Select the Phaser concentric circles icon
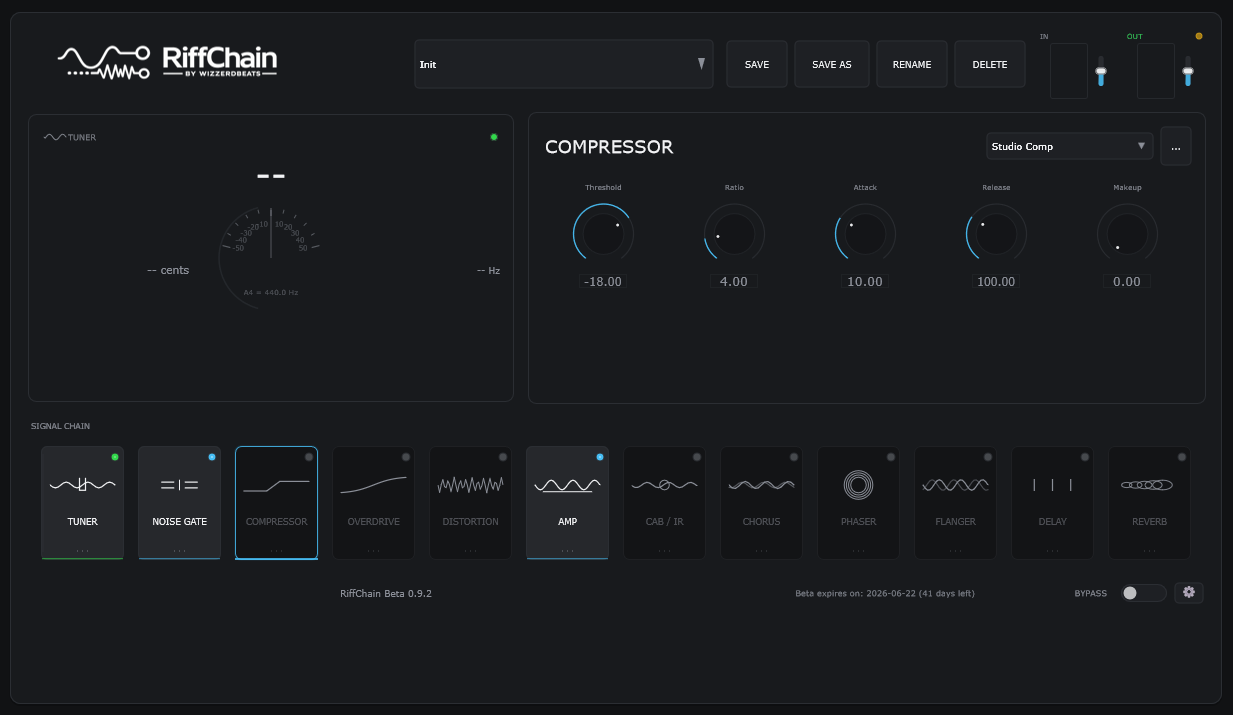 [x=858, y=485]
